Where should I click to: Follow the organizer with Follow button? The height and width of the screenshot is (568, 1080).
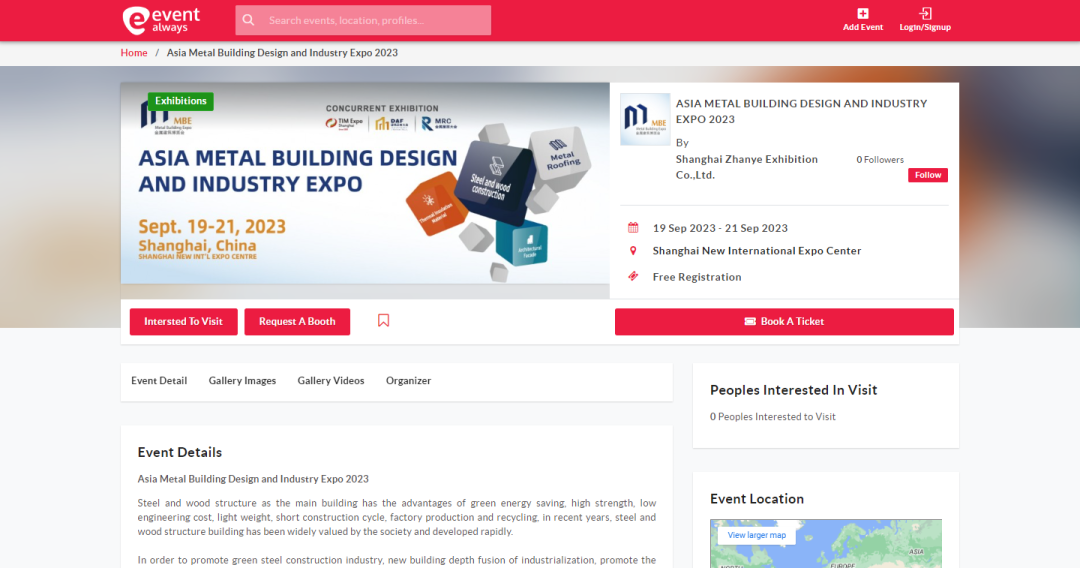coord(928,176)
